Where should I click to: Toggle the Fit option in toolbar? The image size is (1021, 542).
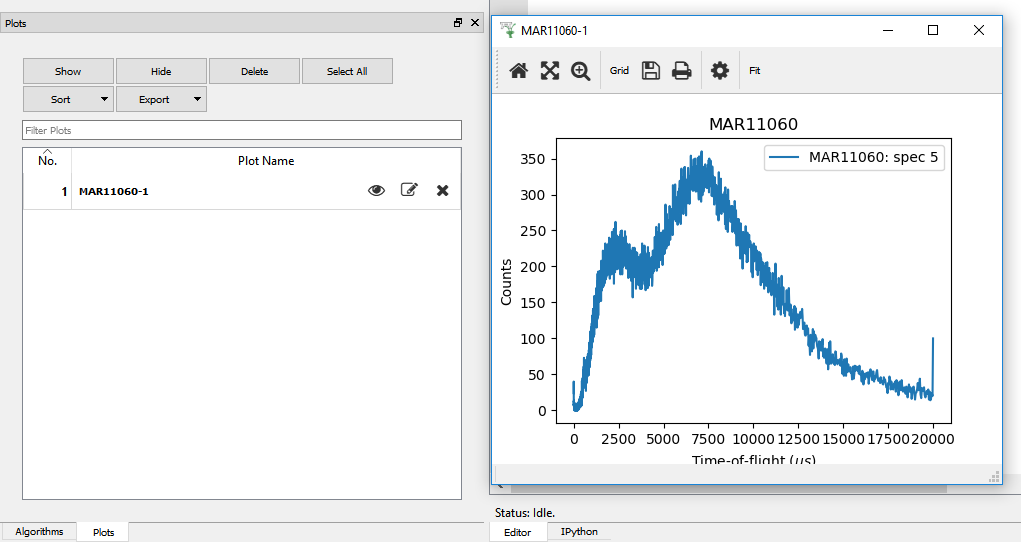(755, 71)
